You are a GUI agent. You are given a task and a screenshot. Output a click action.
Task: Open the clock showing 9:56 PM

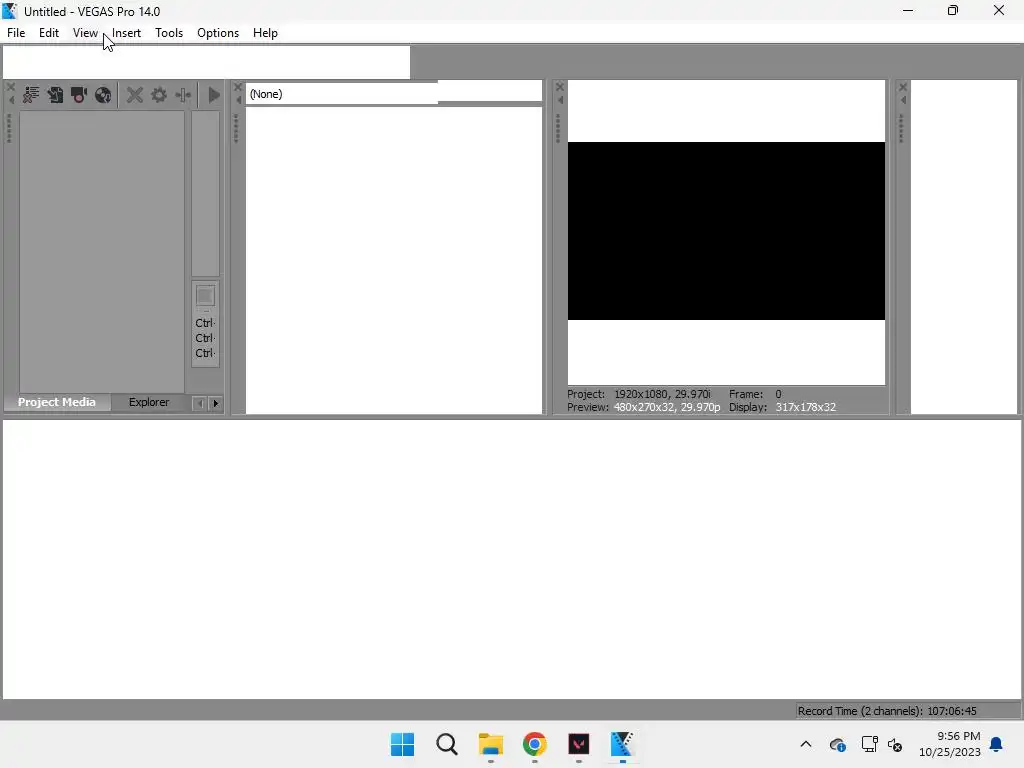pos(950,744)
